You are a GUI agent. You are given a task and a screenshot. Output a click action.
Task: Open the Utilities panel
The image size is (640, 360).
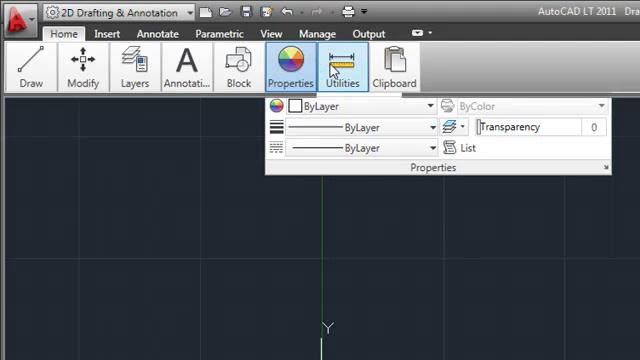(342, 67)
